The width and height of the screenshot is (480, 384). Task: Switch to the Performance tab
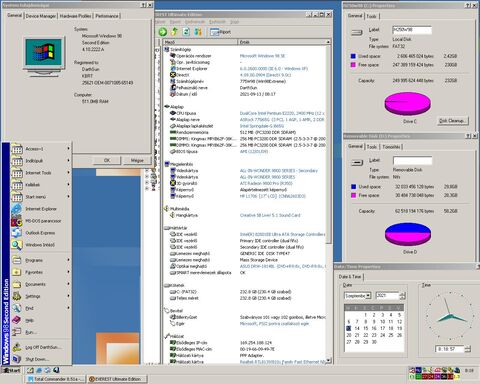click(x=107, y=16)
